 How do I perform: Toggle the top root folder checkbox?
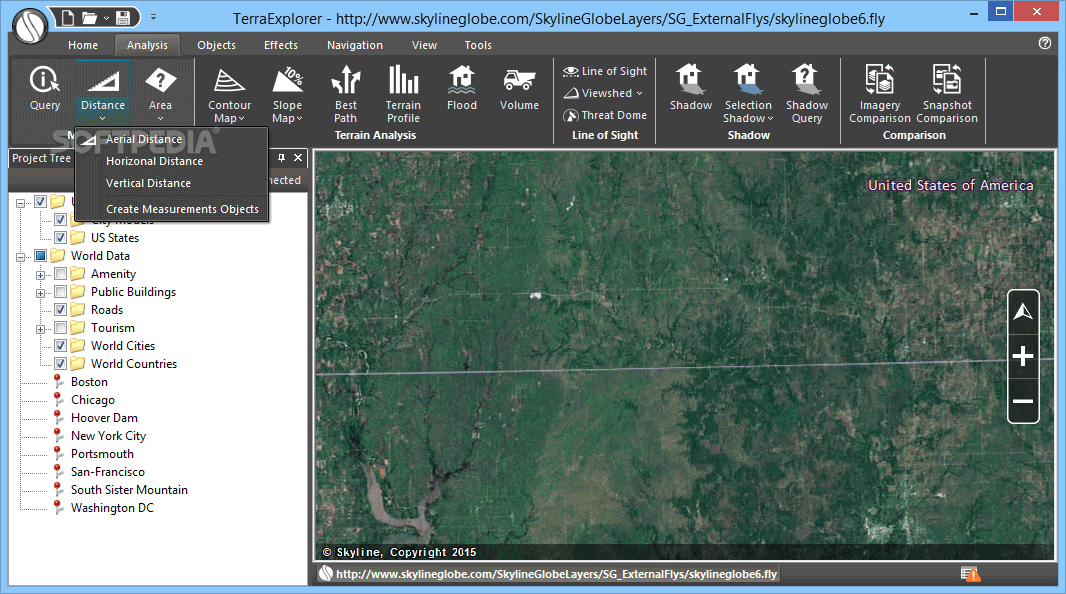[41, 202]
